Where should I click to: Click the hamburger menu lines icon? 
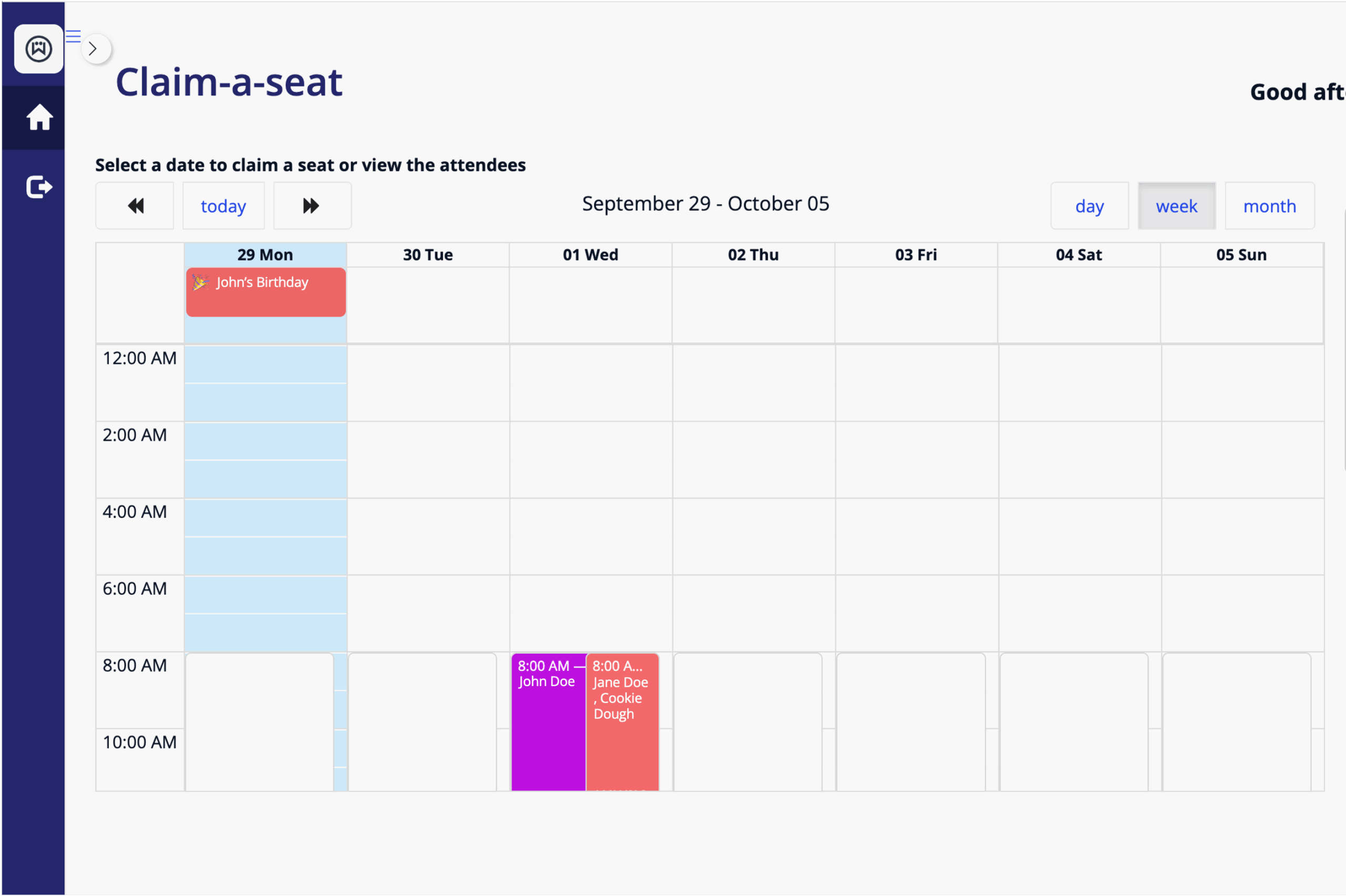pos(73,37)
